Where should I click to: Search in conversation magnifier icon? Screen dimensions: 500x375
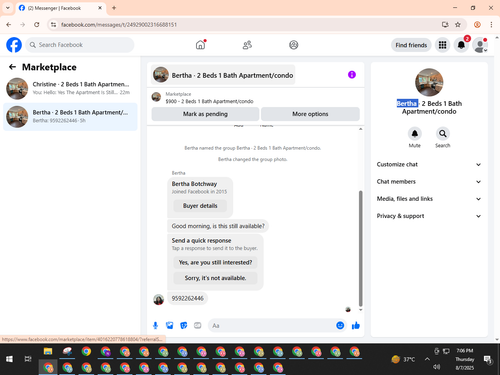pos(443,134)
